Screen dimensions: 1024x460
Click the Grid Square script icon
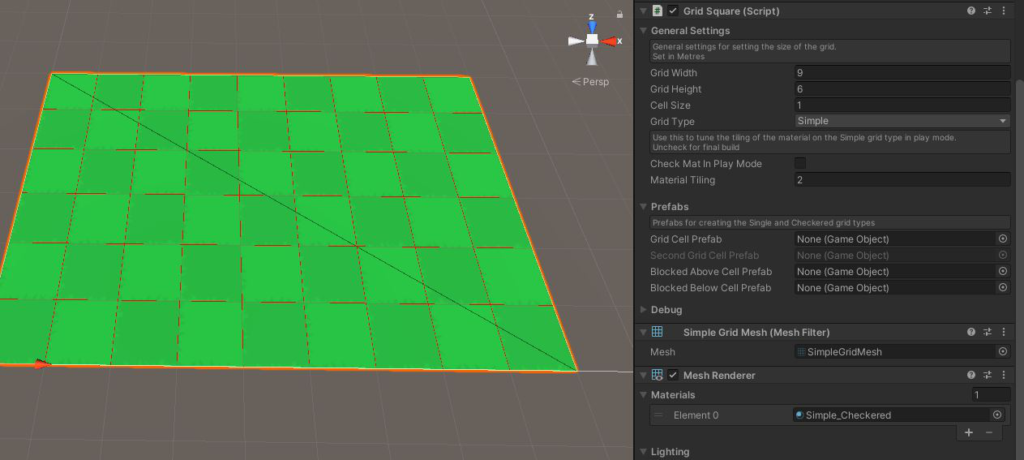pyautogui.click(x=658, y=11)
